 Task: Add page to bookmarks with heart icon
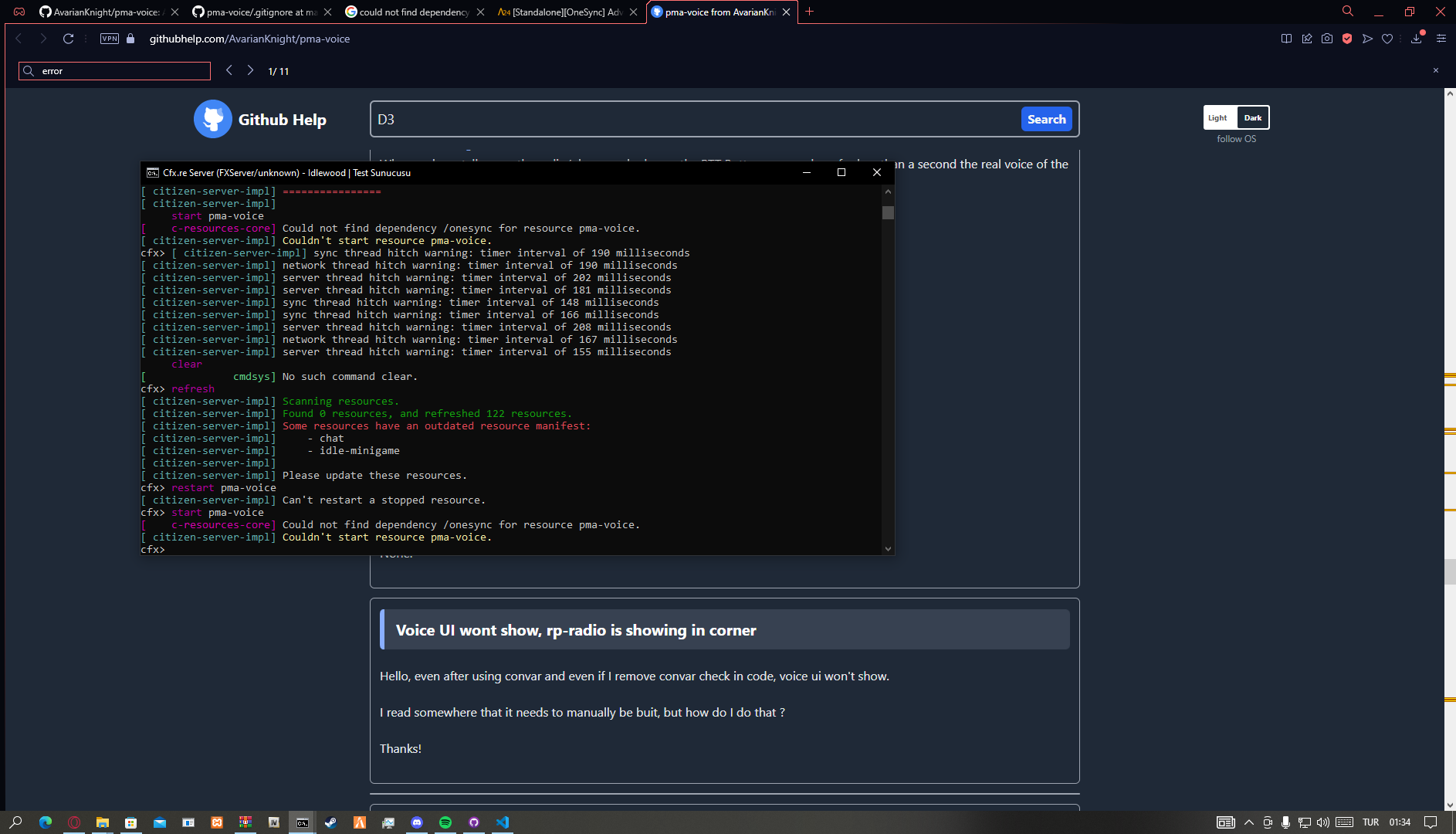click(1388, 39)
